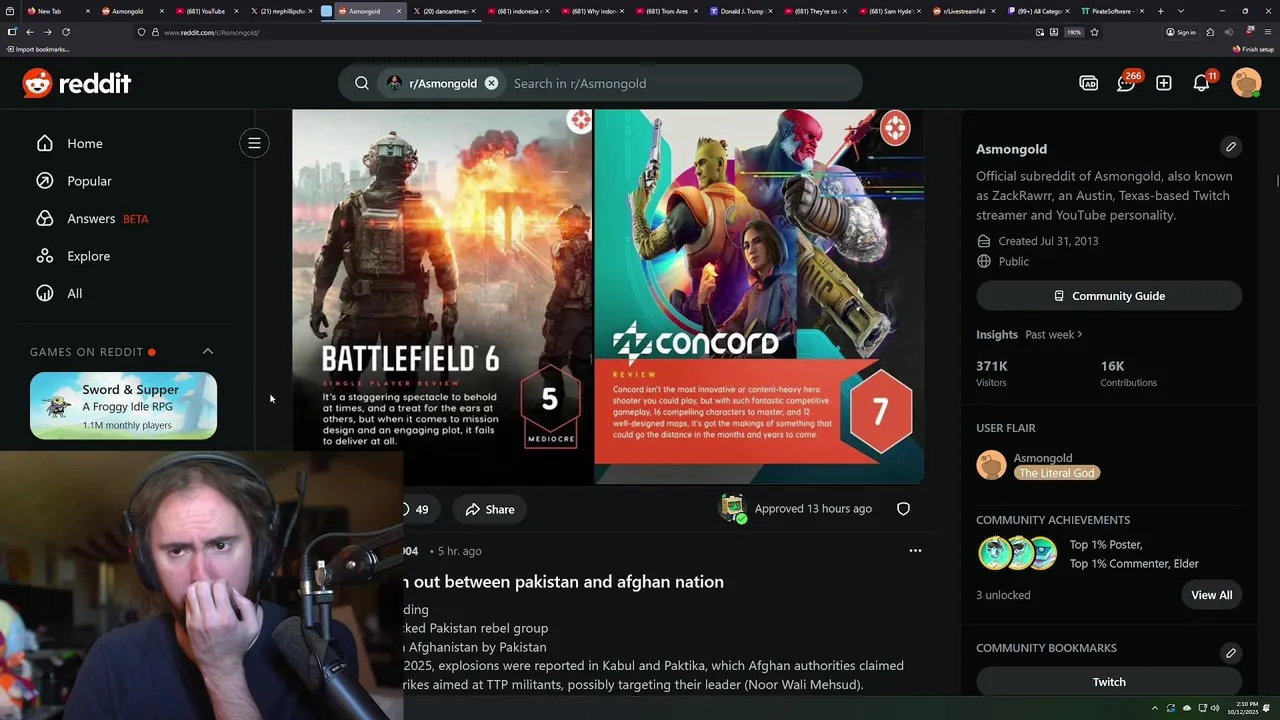
Task: Remove the r/Asmongold search scope chip
Action: (491, 83)
